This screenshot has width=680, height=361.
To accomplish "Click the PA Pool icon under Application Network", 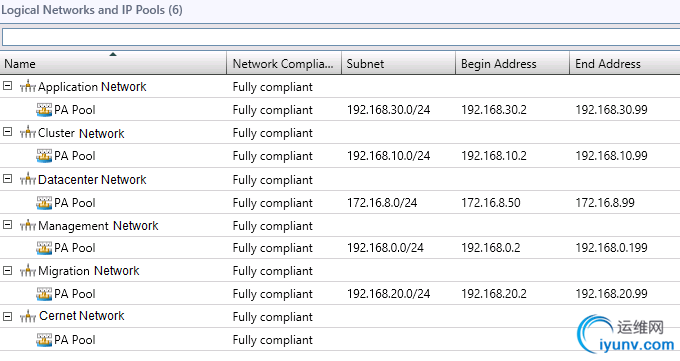I will tap(44, 110).
